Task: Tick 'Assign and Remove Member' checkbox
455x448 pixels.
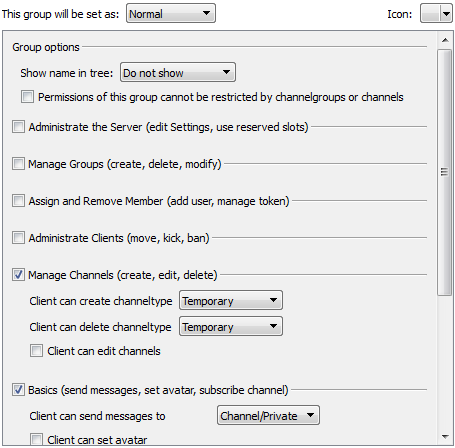Action: pos(18,201)
